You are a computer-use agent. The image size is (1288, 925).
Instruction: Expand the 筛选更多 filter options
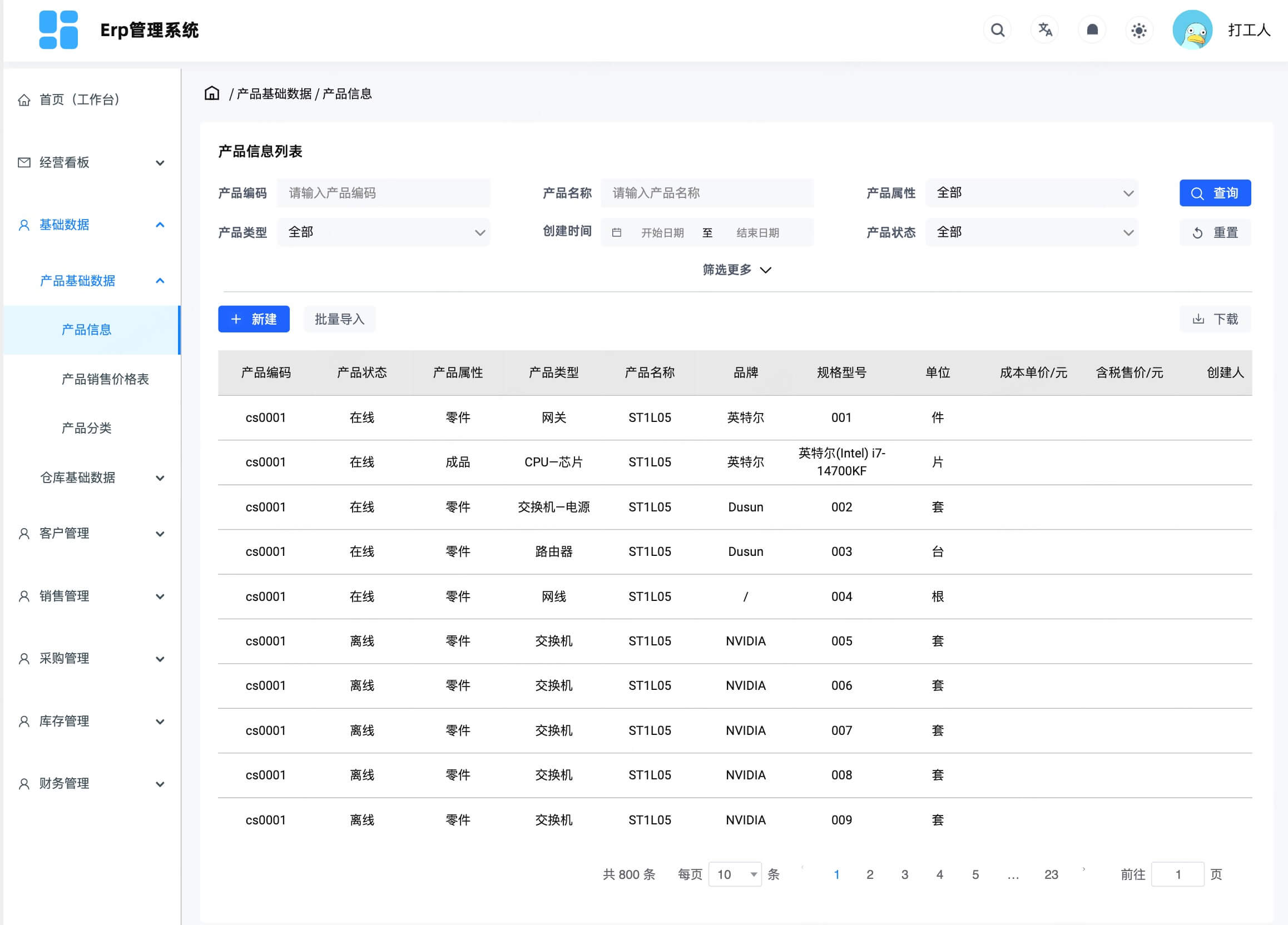[x=736, y=270]
